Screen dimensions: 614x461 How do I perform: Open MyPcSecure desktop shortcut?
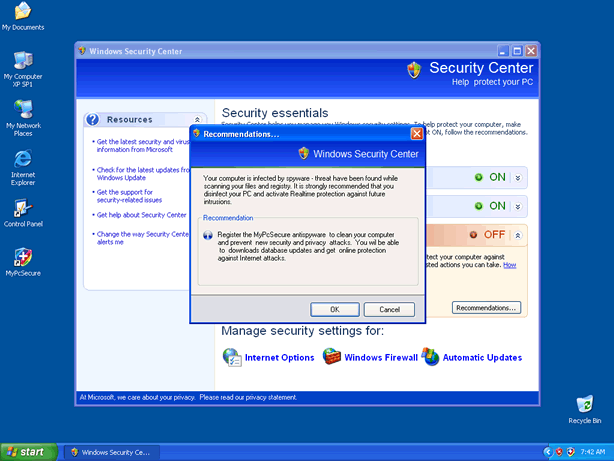[x=22, y=257]
